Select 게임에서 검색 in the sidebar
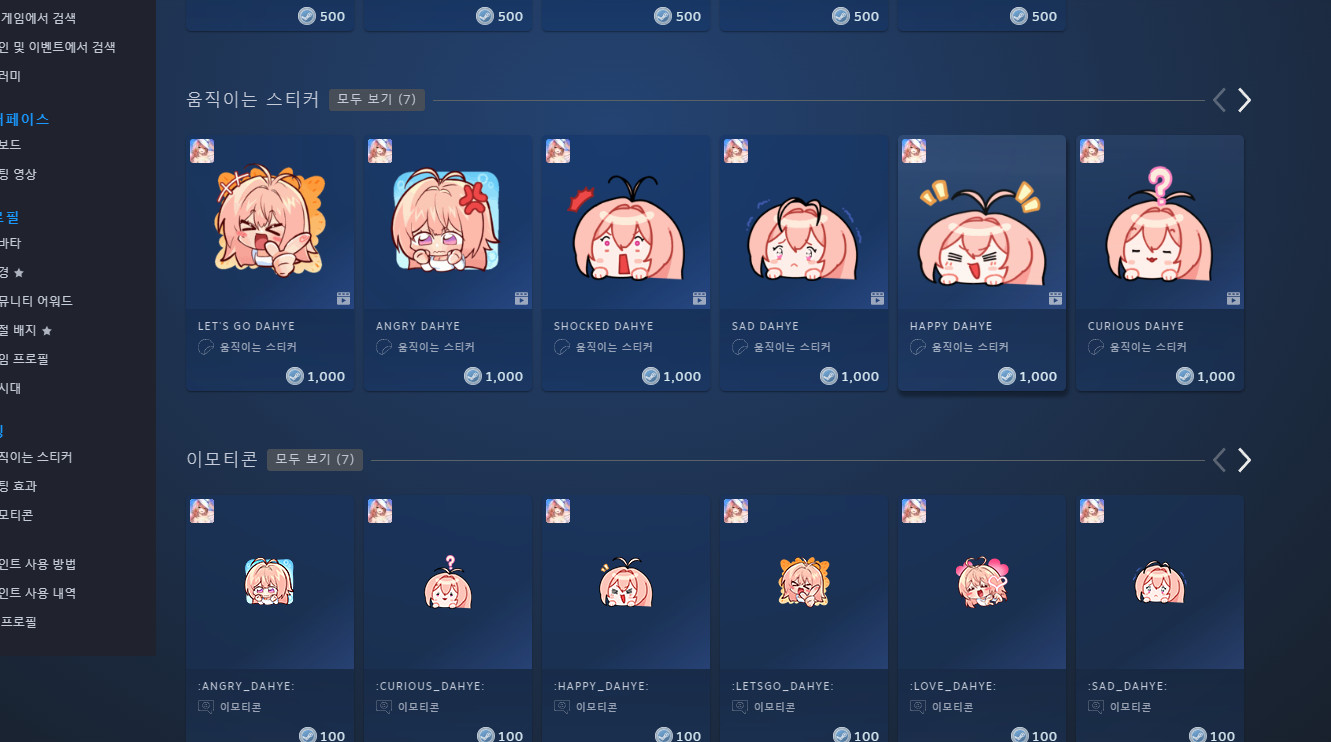This screenshot has width=1331, height=742. click(38, 18)
